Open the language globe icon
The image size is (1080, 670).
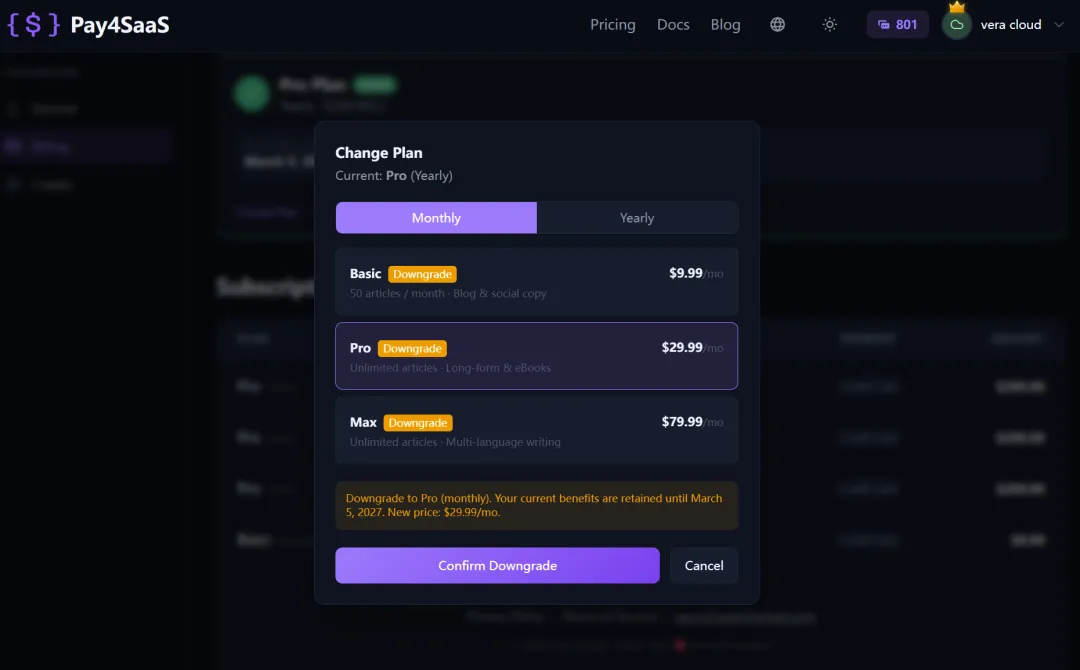pyautogui.click(x=777, y=25)
